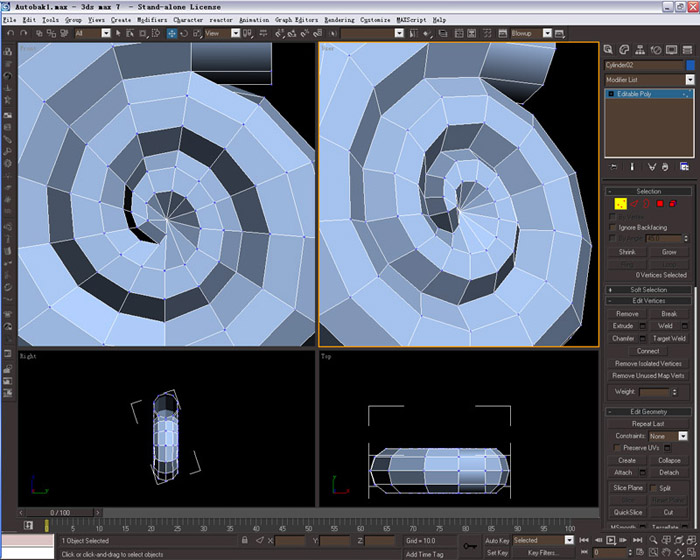700x560 pixels.
Task: Toggle Slice Plane mode button
Action: point(628,488)
